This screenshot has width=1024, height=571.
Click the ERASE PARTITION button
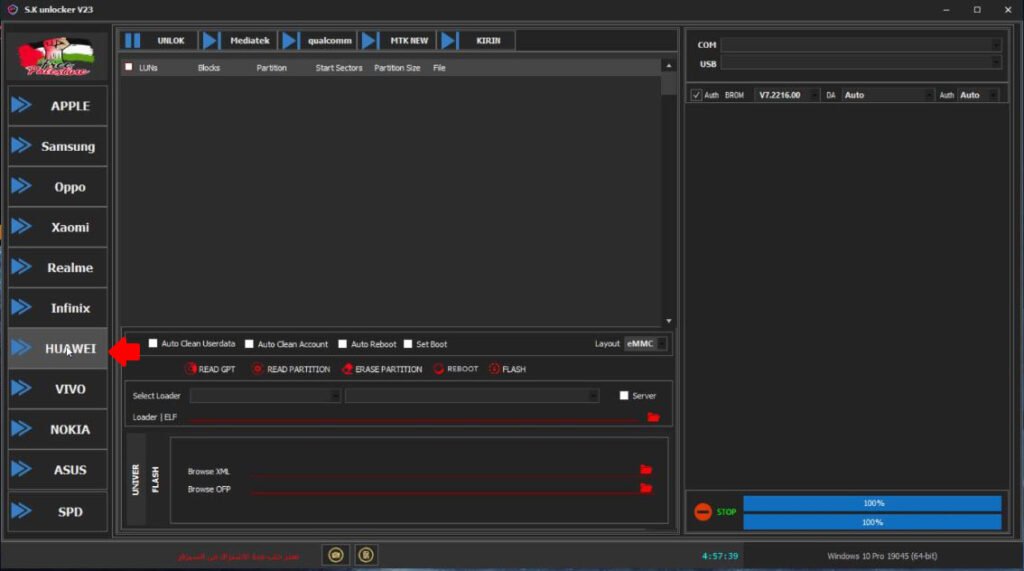tap(382, 369)
